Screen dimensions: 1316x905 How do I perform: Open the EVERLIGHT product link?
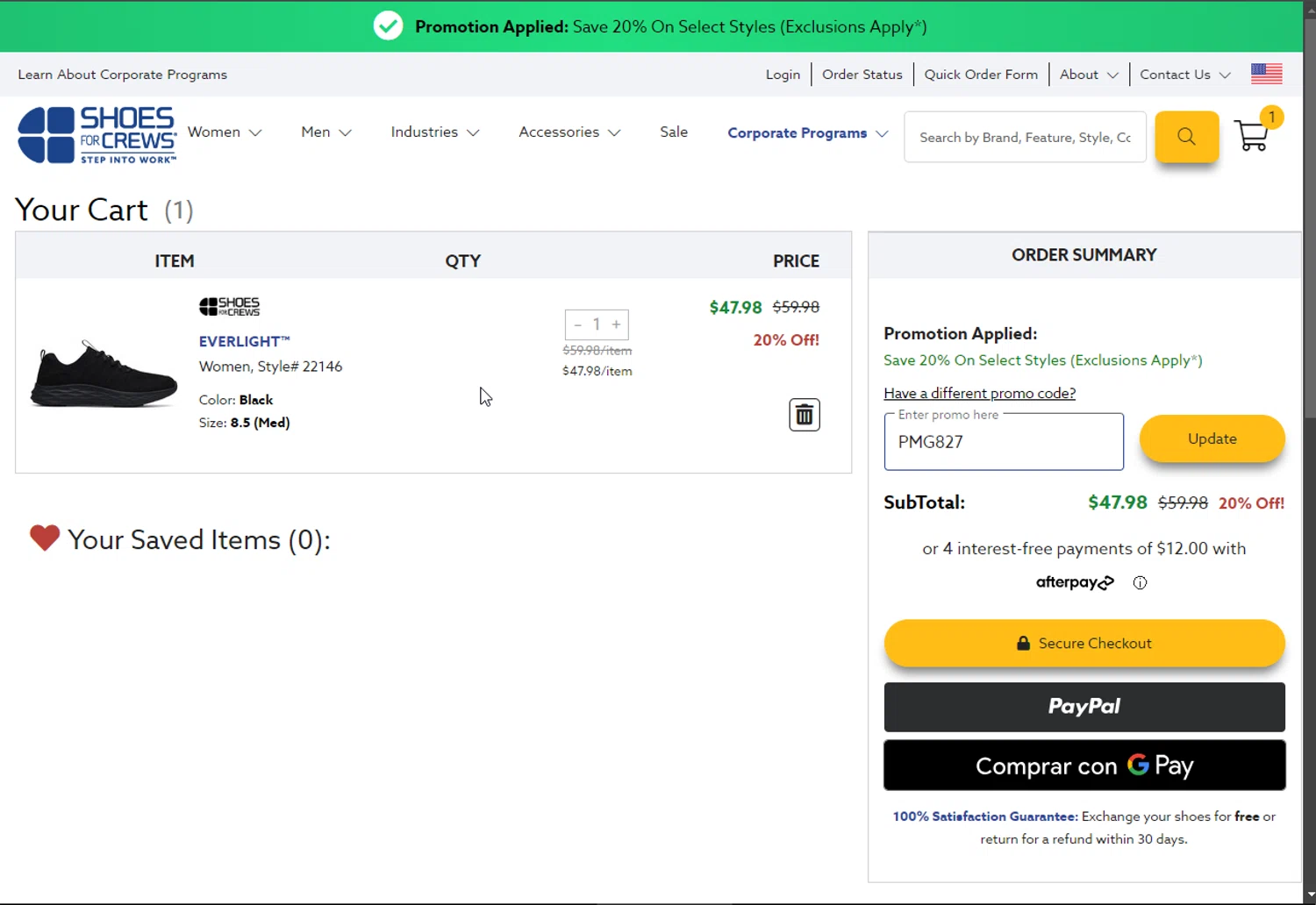pos(244,341)
